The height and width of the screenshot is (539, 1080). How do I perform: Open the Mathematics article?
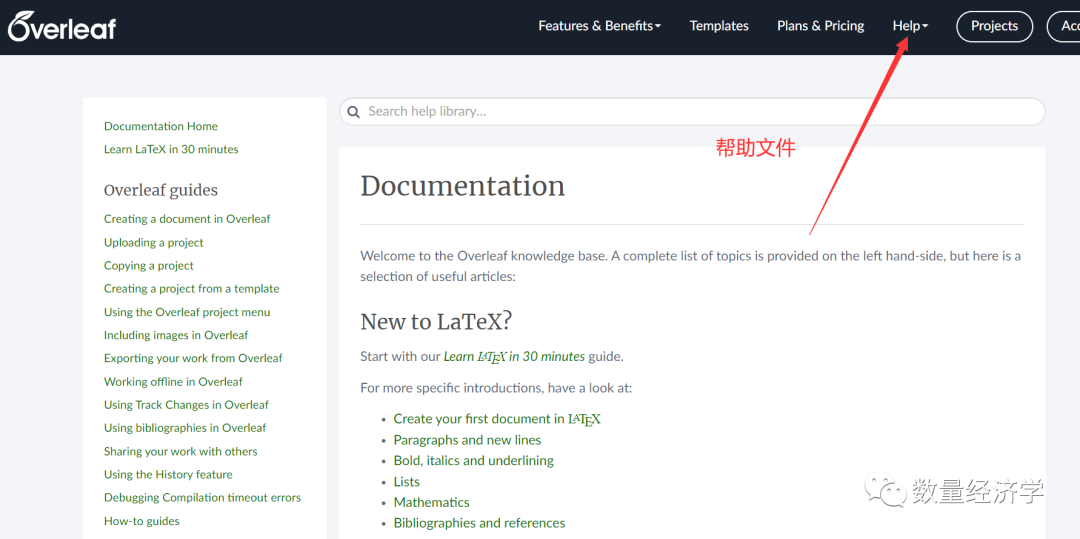[x=431, y=503]
